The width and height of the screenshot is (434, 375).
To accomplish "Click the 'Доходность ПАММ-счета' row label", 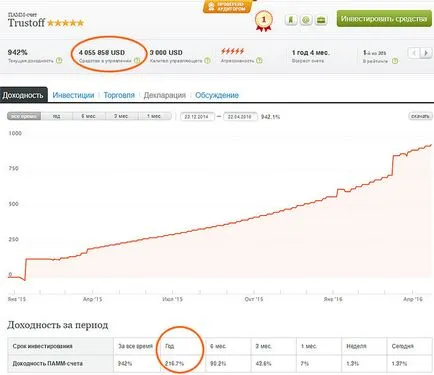I will coord(47,363).
